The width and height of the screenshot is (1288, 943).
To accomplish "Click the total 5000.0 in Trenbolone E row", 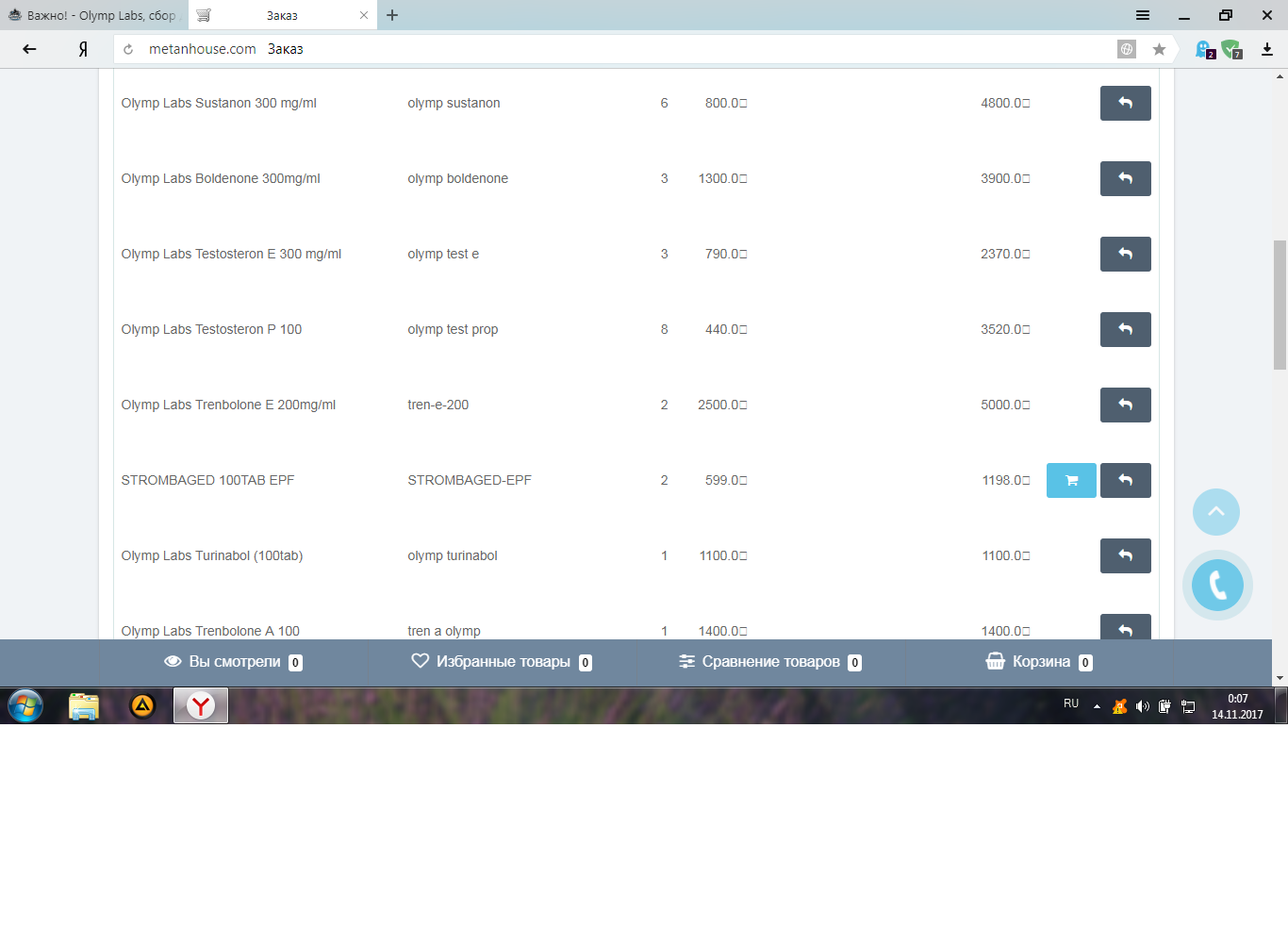I will pyautogui.click(x=1005, y=405).
